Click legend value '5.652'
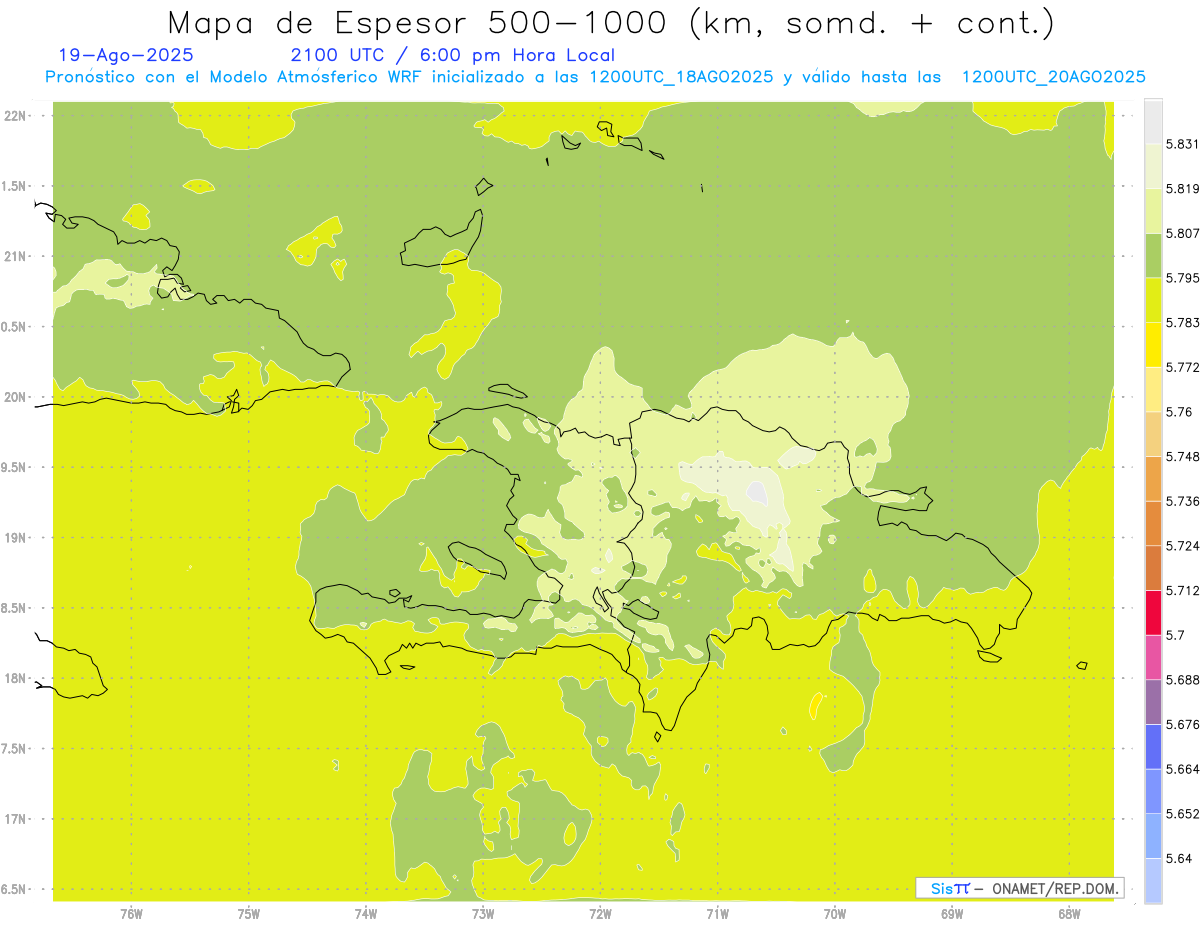This screenshot has width=1200, height=927. pos(1182,813)
